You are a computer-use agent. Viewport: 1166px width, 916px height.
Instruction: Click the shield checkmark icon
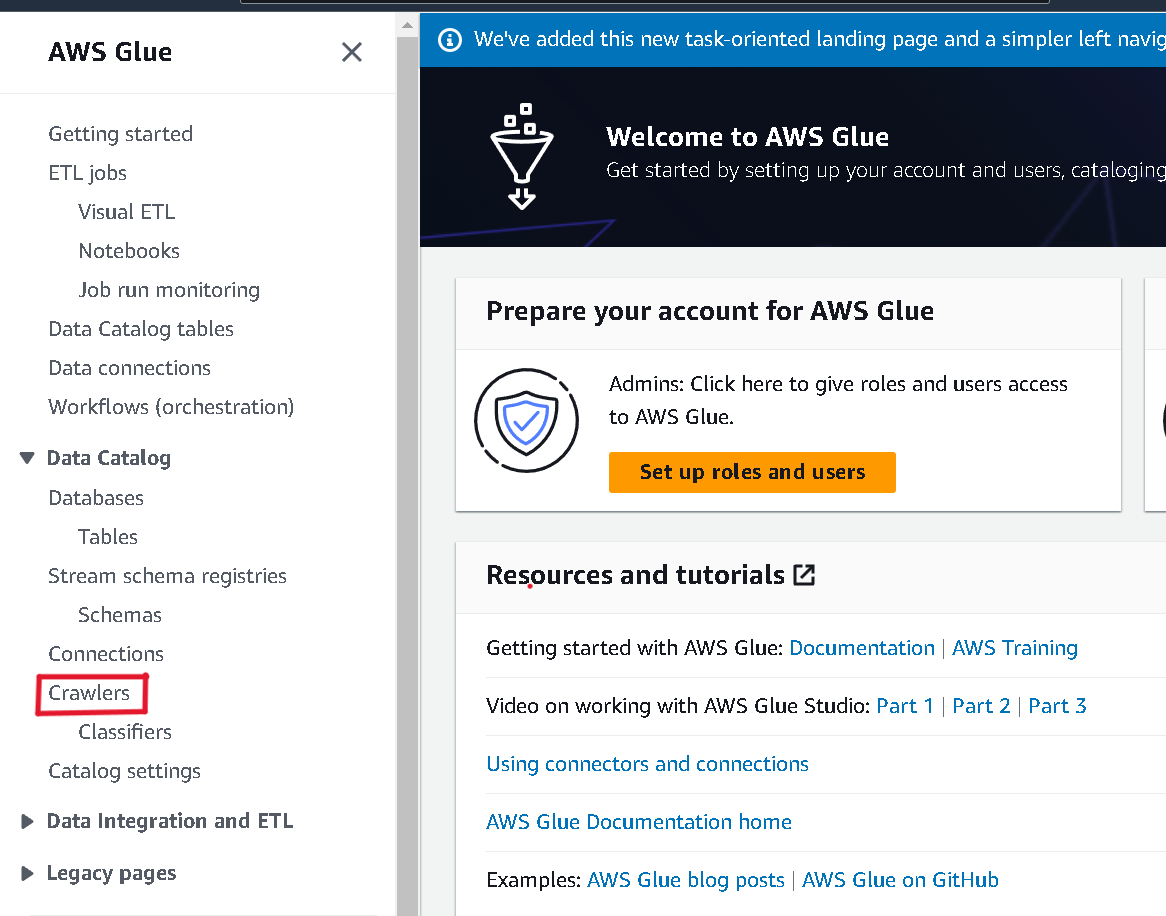tap(526, 421)
